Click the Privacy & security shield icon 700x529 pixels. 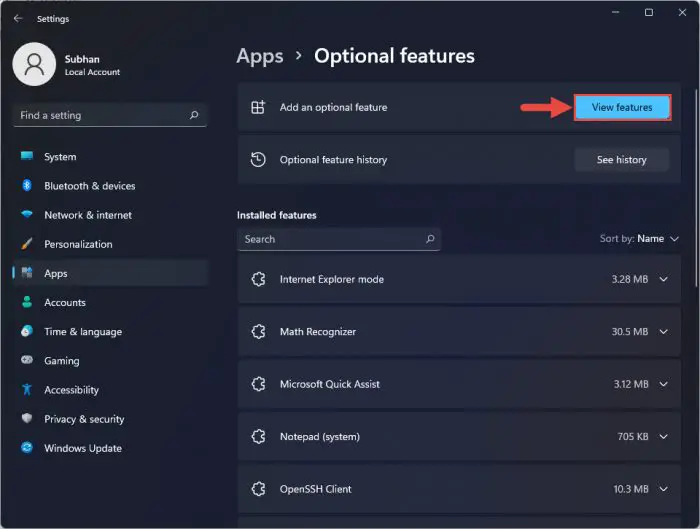[27, 418]
